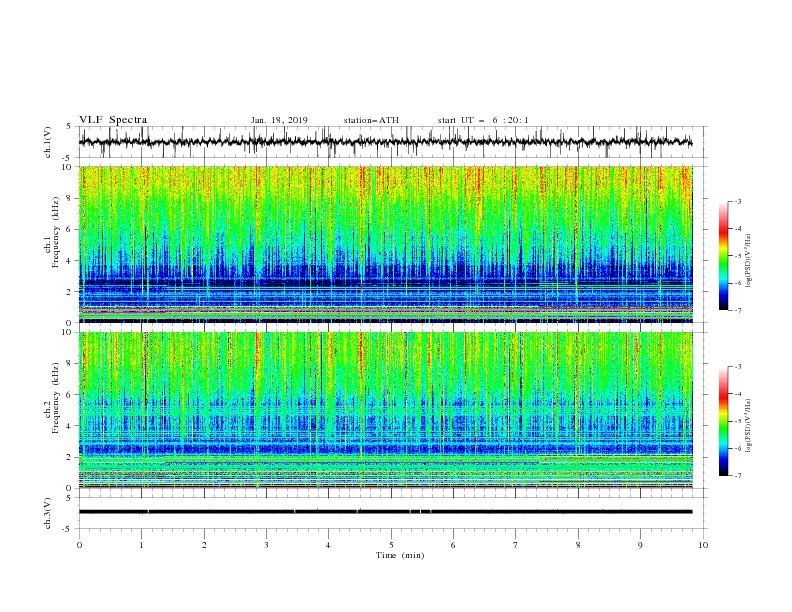Click the "10" tick on time axis
This screenshot has height=612, width=792.
pyautogui.click(x=703, y=545)
